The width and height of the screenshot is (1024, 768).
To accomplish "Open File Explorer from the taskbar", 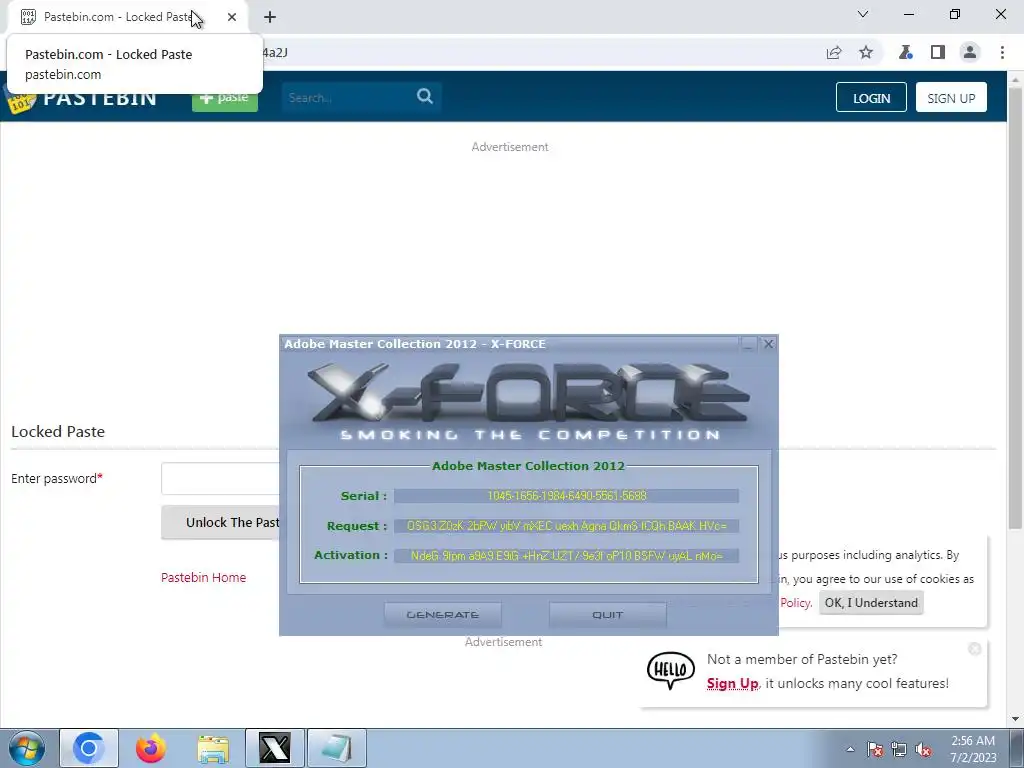I will [213, 748].
